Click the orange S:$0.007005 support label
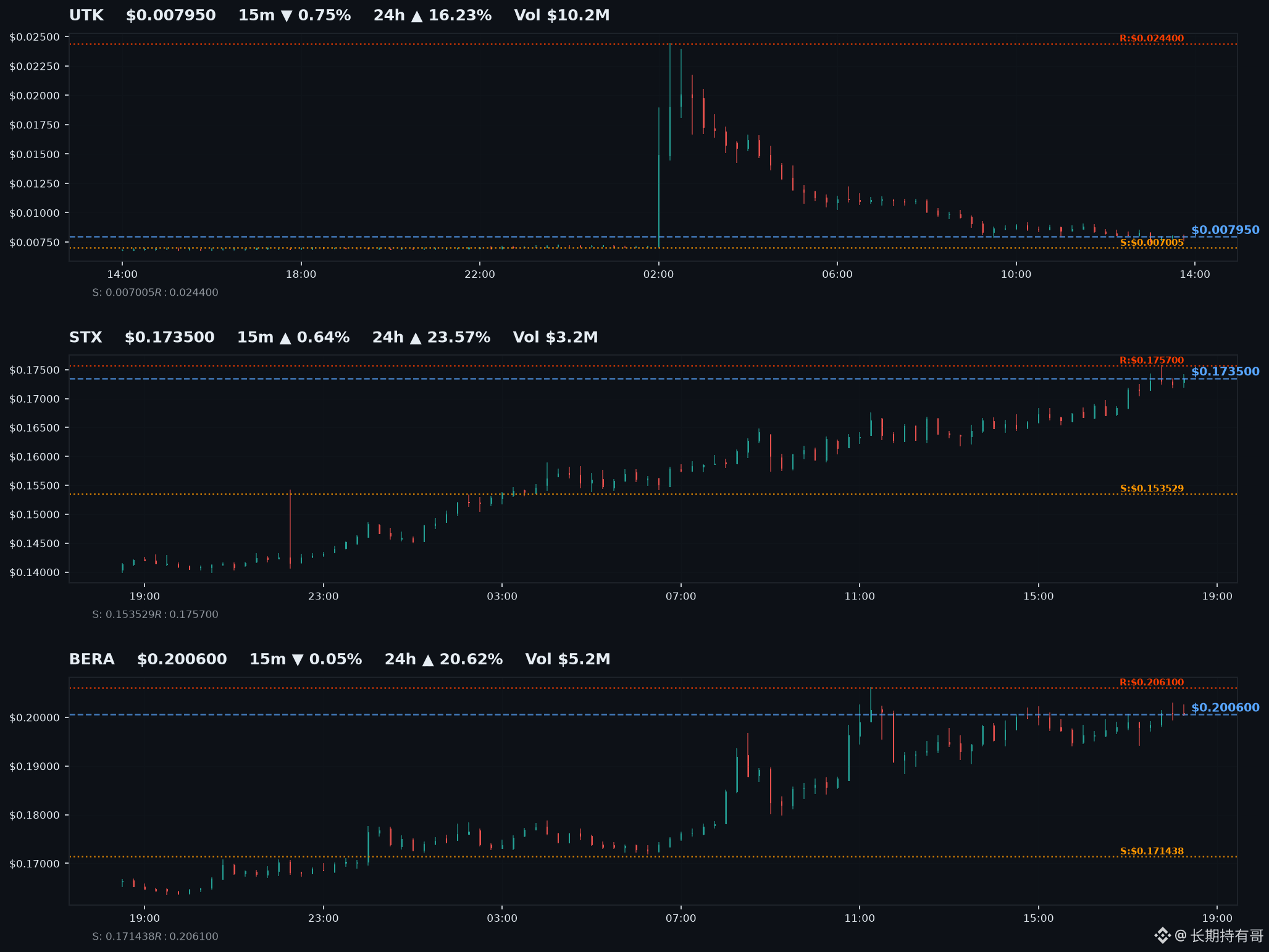The image size is (1269, 952). (x=1152, y=243)
